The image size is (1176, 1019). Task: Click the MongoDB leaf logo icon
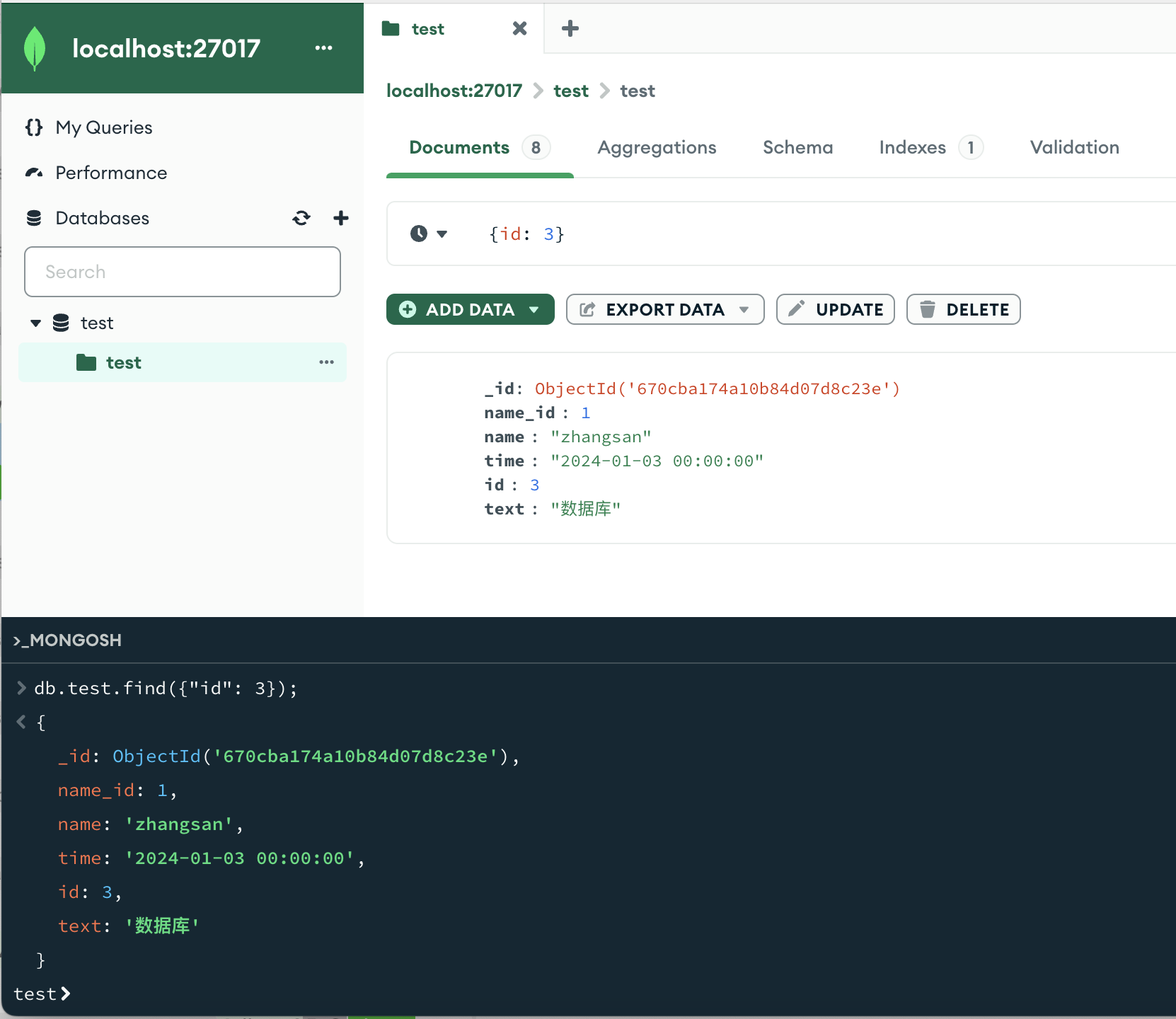pyautogui.click(x=35, y=49)
